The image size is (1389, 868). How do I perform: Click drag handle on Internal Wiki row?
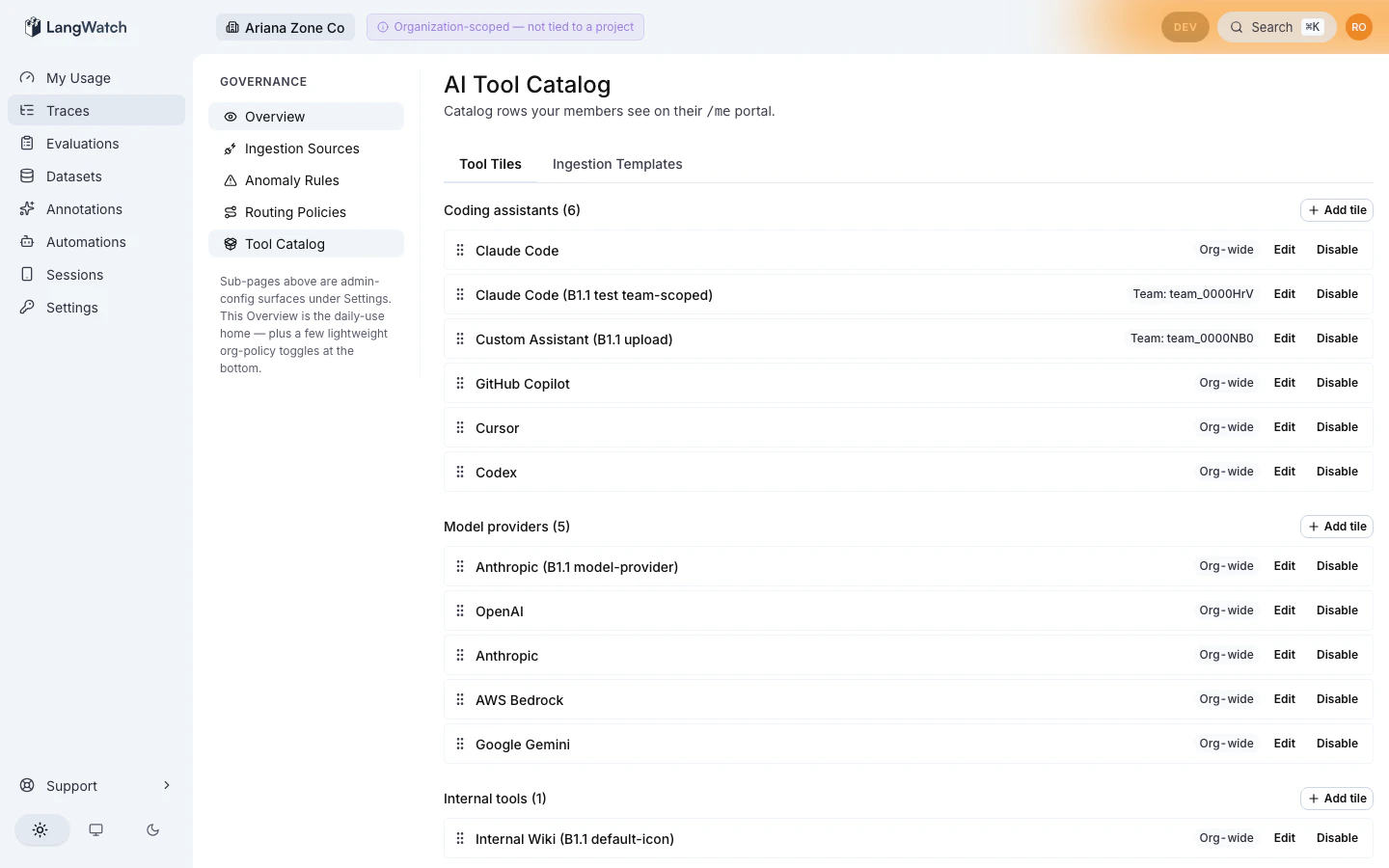(x=460, y=838)
